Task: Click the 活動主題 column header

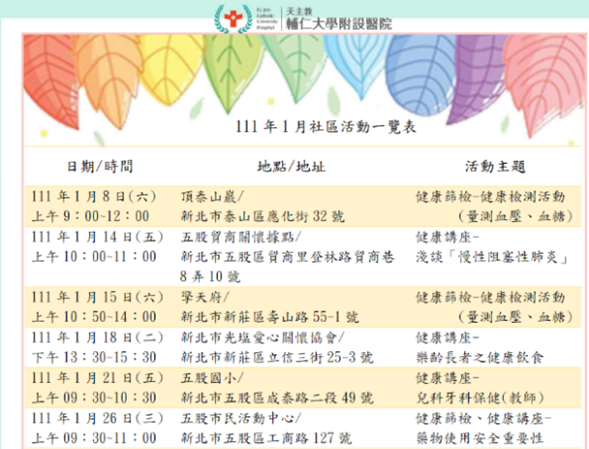Action: click(x=495, y=166)
